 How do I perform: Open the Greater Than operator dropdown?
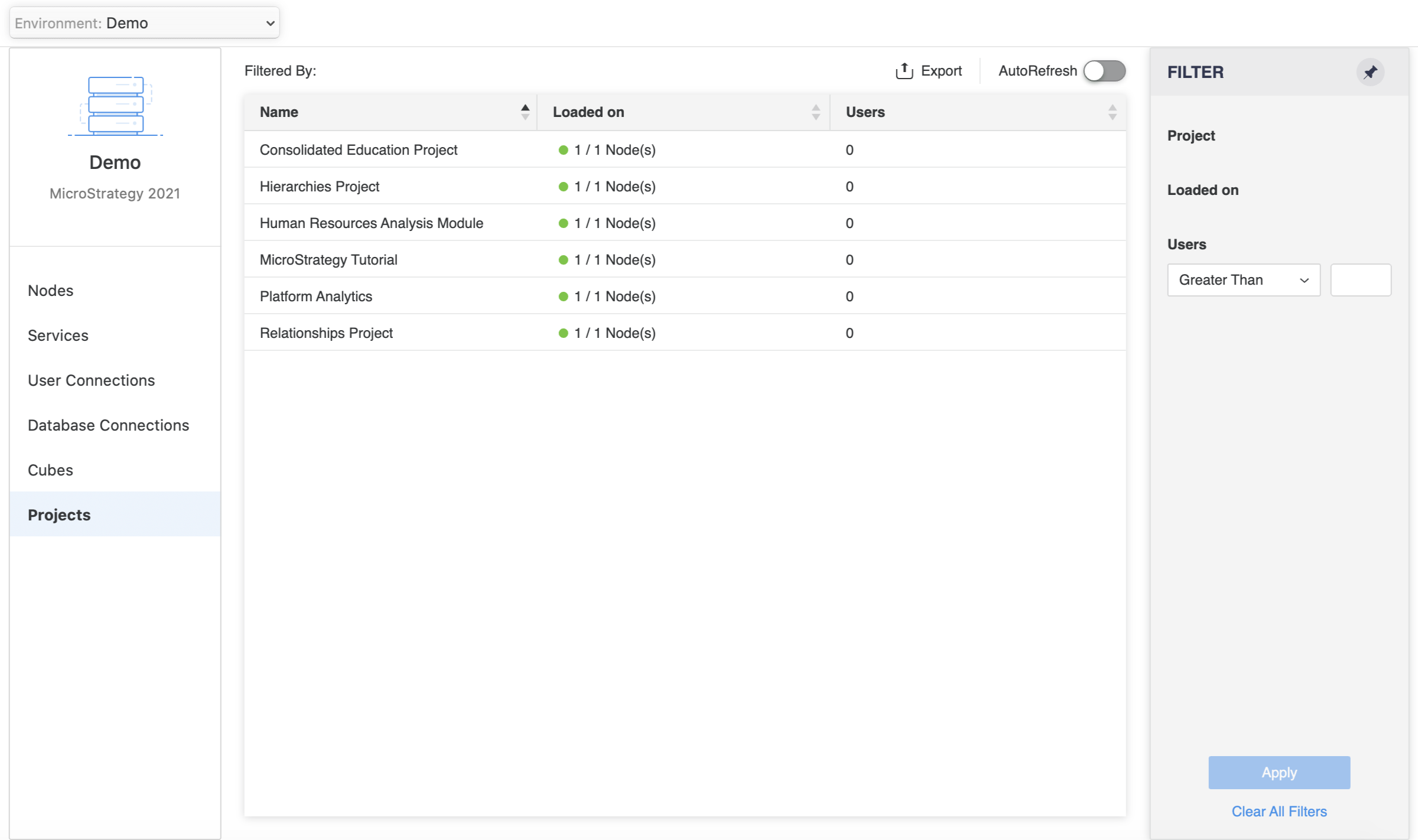coord(1243,280)
